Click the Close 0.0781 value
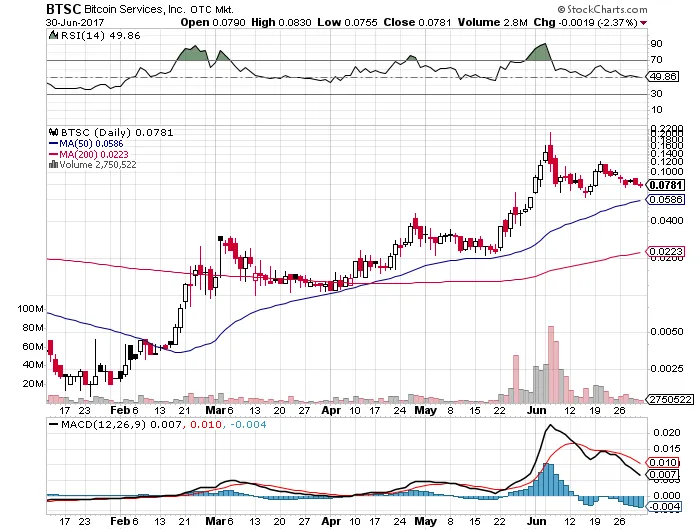 click(x=417, y=22)
